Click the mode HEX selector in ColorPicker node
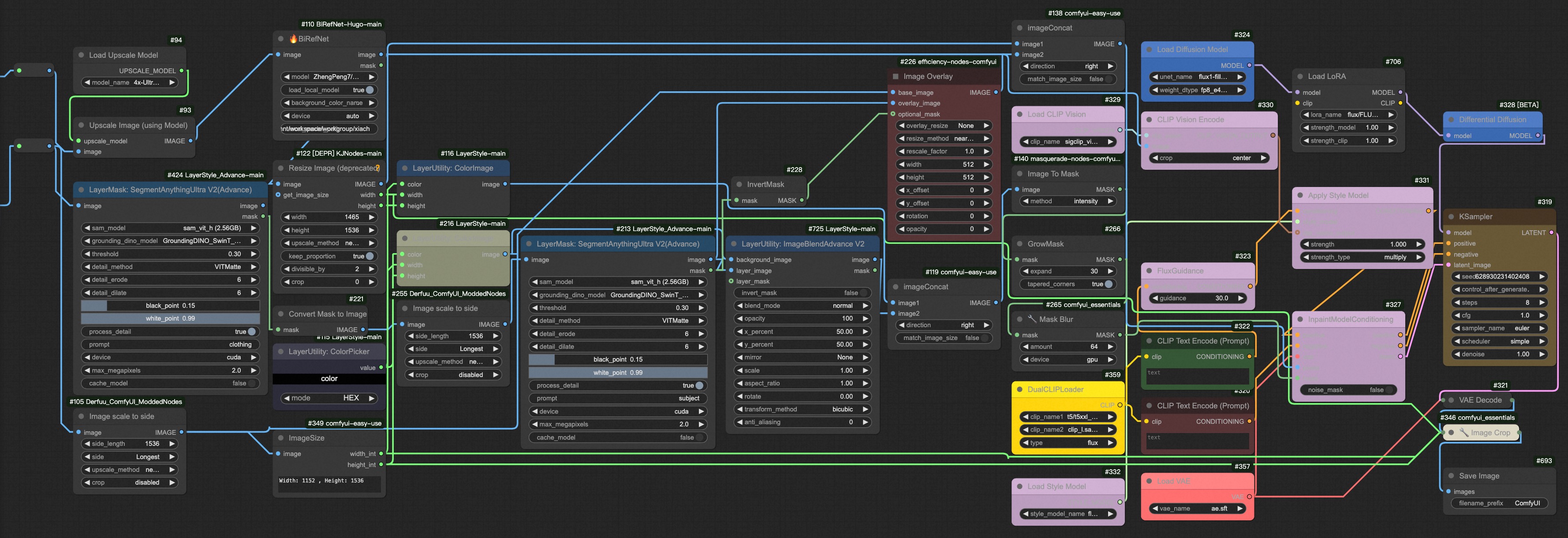The height and width of the screenshot is (538, 1568). point(329,398)
